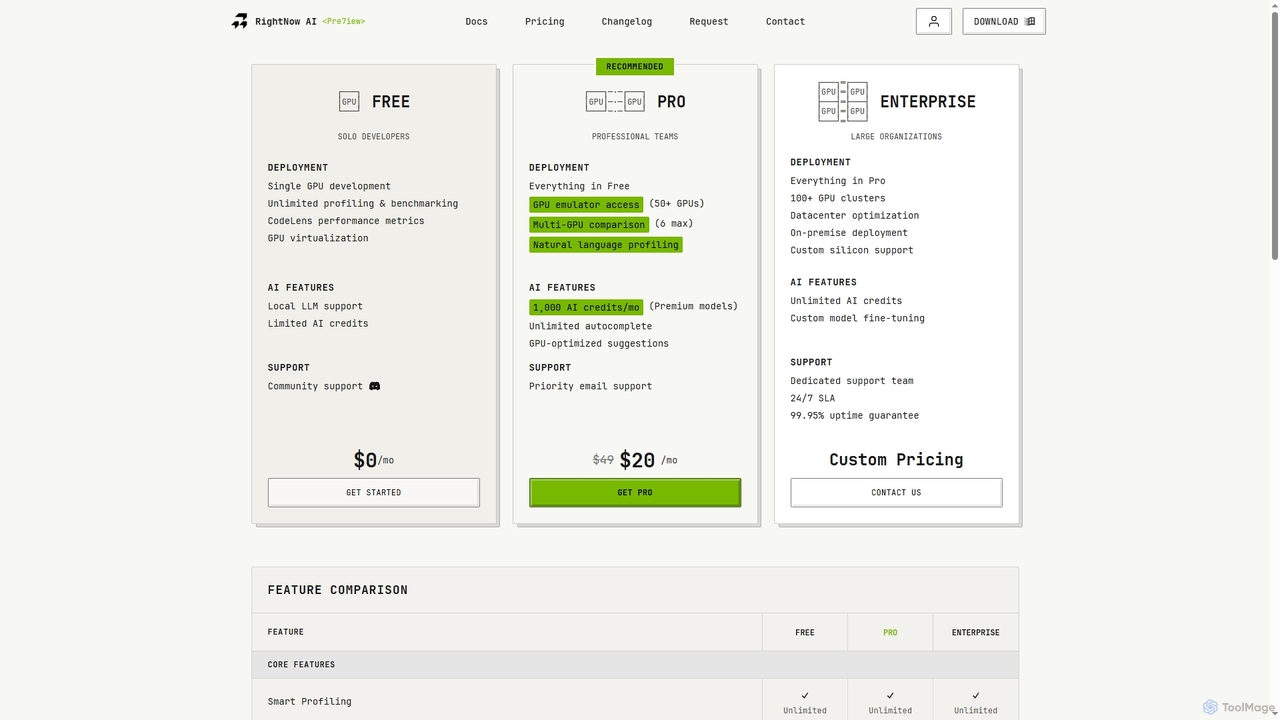Click Unlimited profiling & benchmarking text
The height and width of the screenshot is (720, 1280).
tap(363, 203)
